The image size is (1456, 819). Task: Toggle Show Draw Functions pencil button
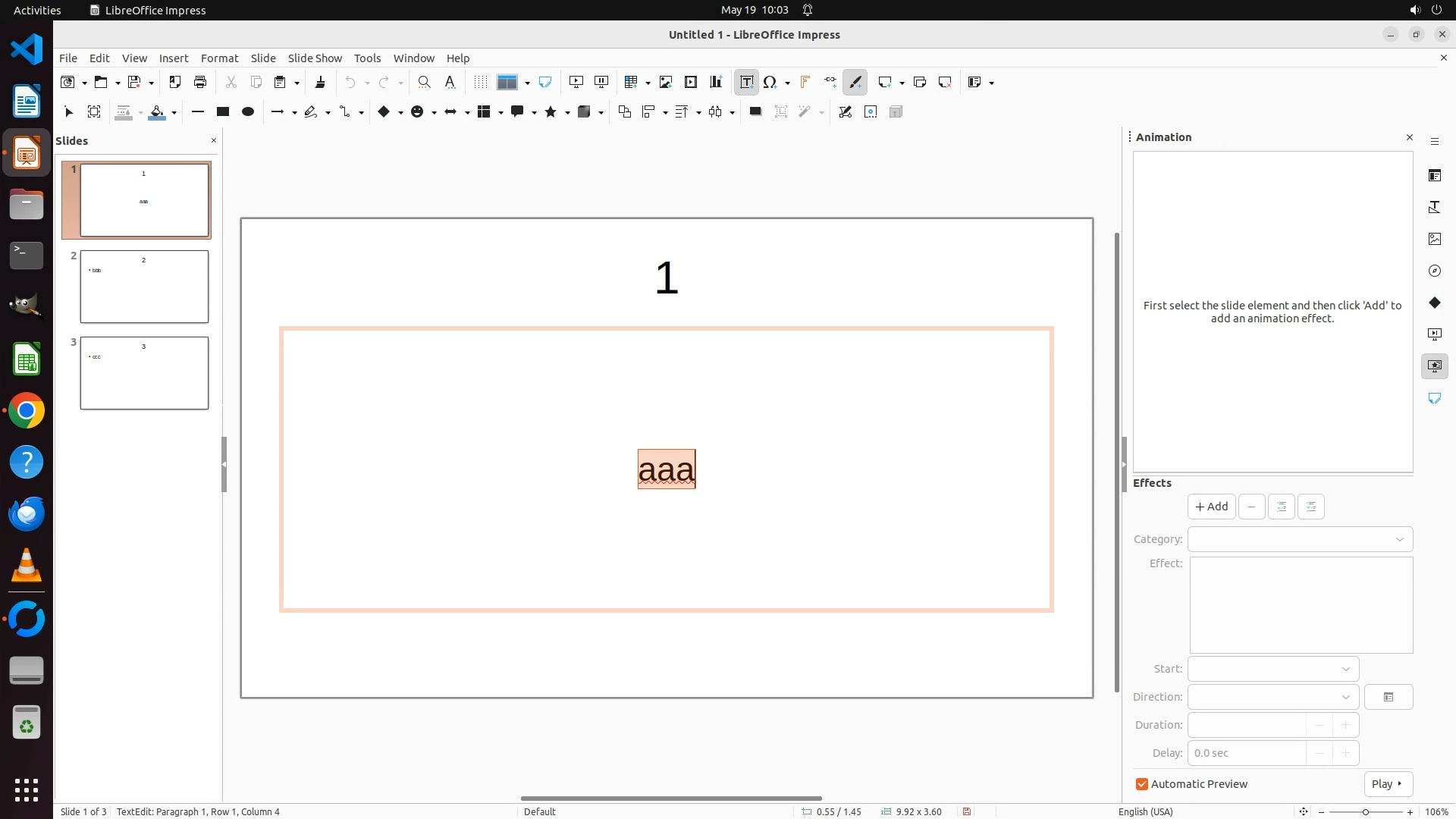coord(855,83)
